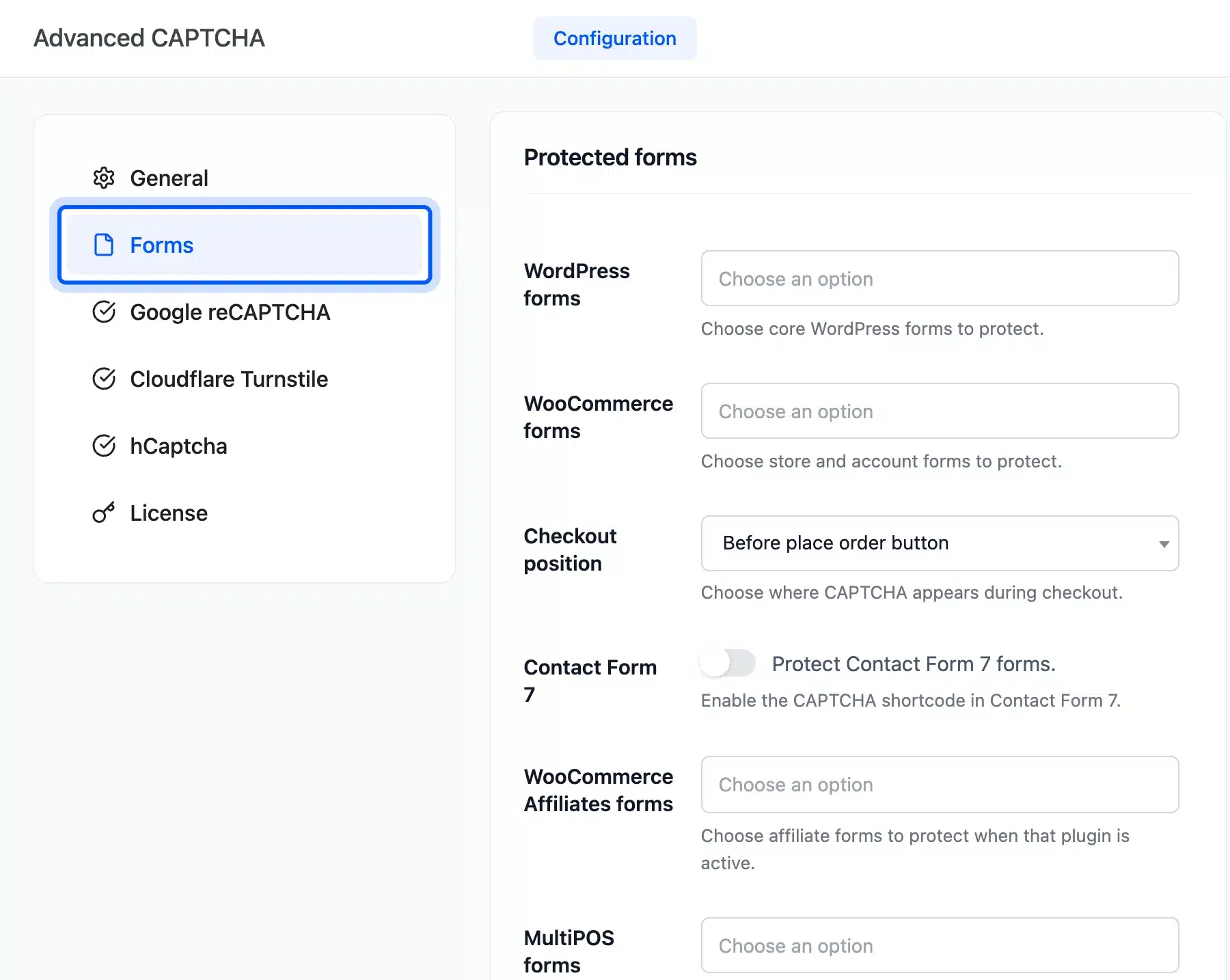Click the 'Protect Contact Form 7 forms.' label
This screenshot has width=1230, height=980.
(x=914, y=664)
